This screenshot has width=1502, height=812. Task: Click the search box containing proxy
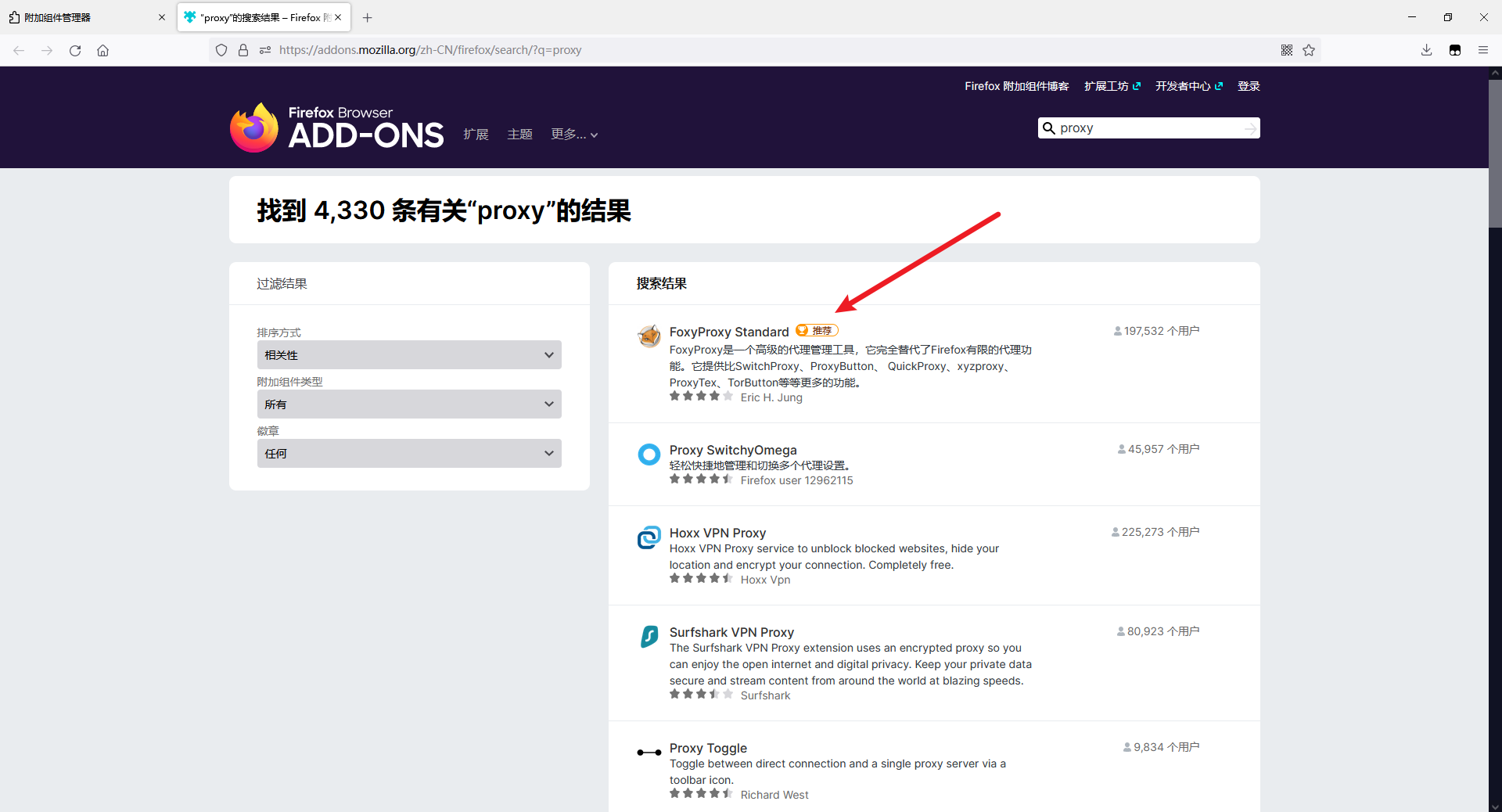click(1148, 128)
